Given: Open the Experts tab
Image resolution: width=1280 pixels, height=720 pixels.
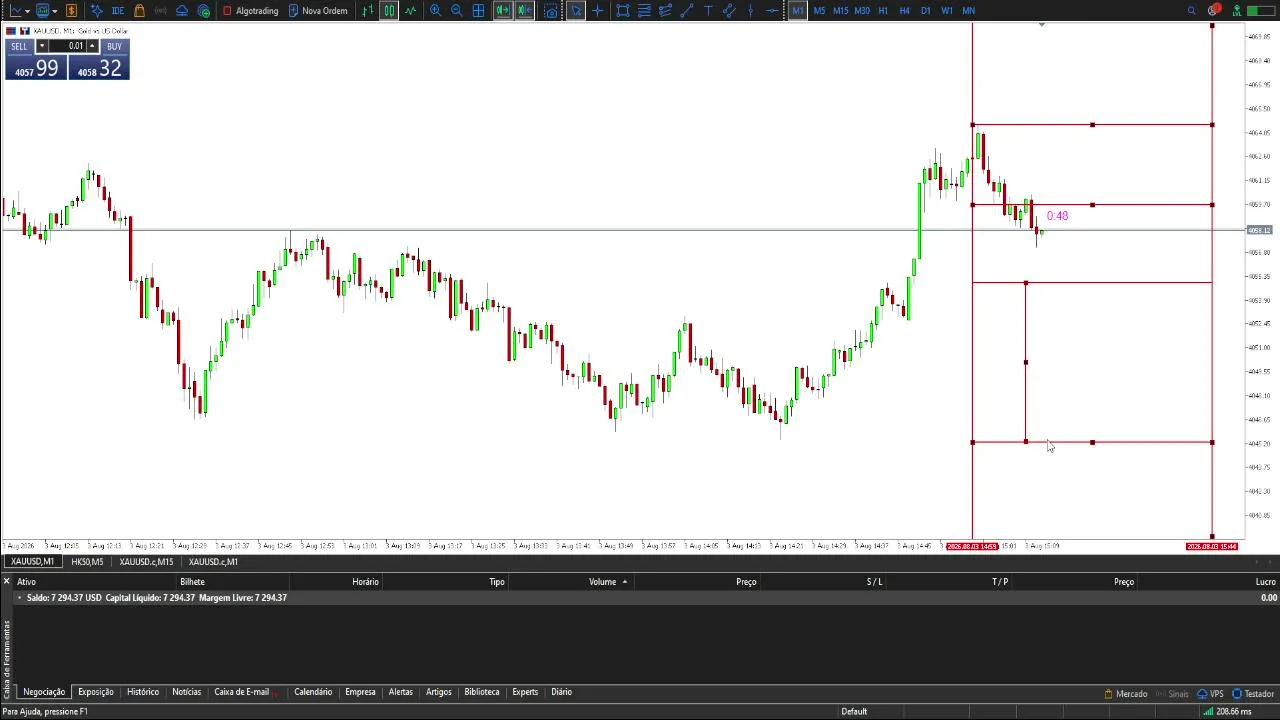Looking at the screenshot, I should [525, 692].
